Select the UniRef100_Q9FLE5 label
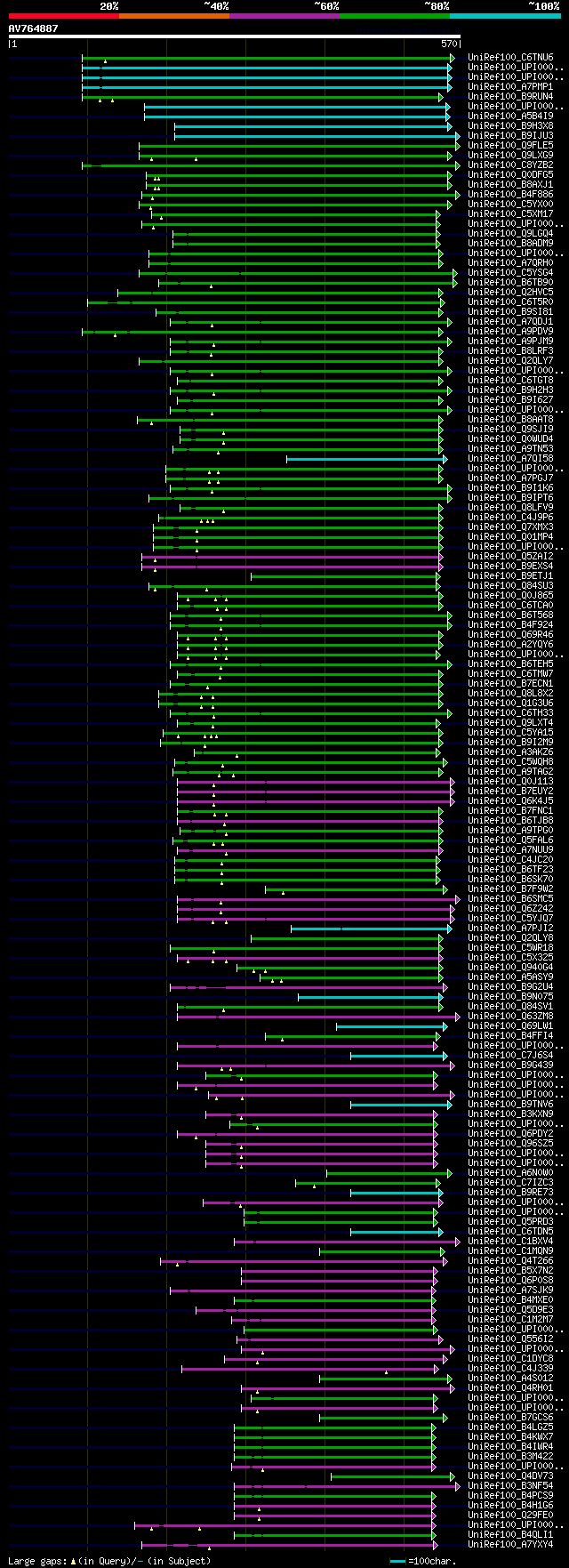The width and height of the screenshot is (569, 1568). point(510,145)
